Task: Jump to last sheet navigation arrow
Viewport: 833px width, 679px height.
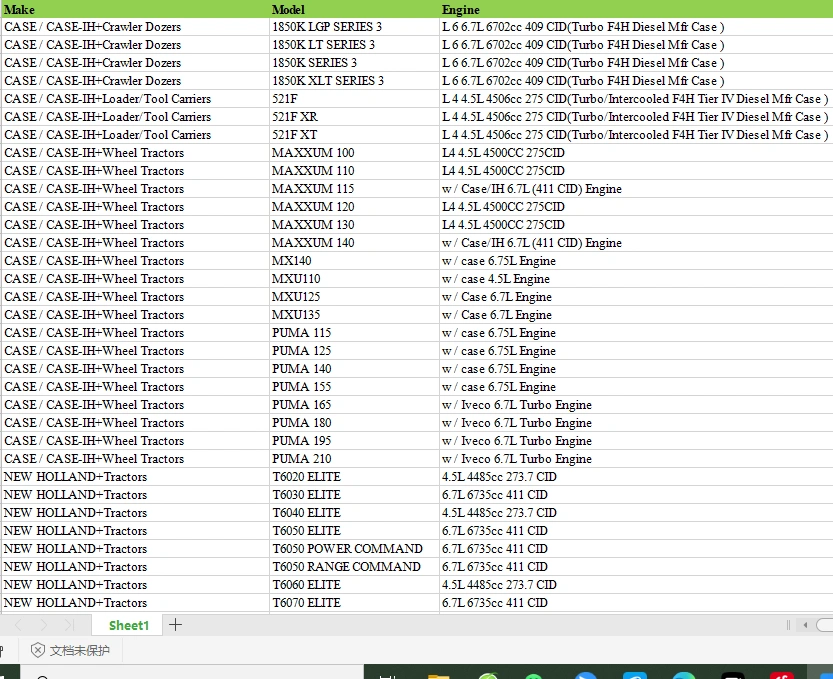Action: point(68,625)
